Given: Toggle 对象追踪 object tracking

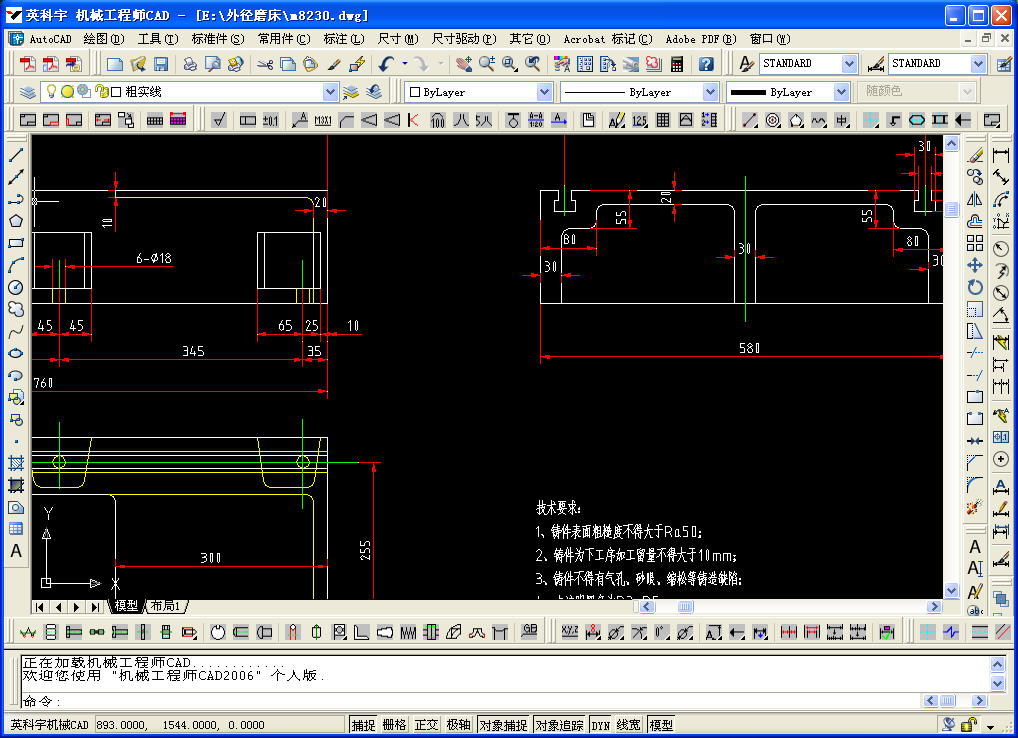Looking at the screenshot, I should click(560, 725).
